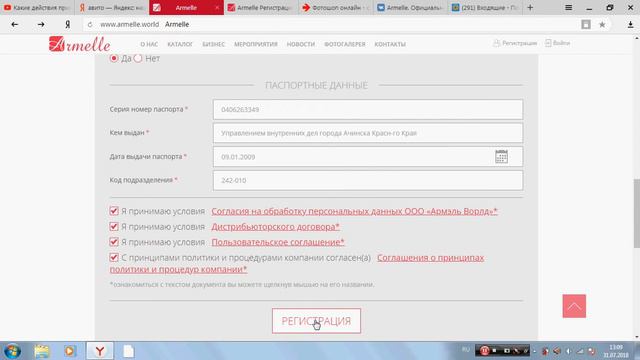The width and height of the screenshot is (640, 360).
Task: Open the Windows Start button
Action: click(12, 351)
